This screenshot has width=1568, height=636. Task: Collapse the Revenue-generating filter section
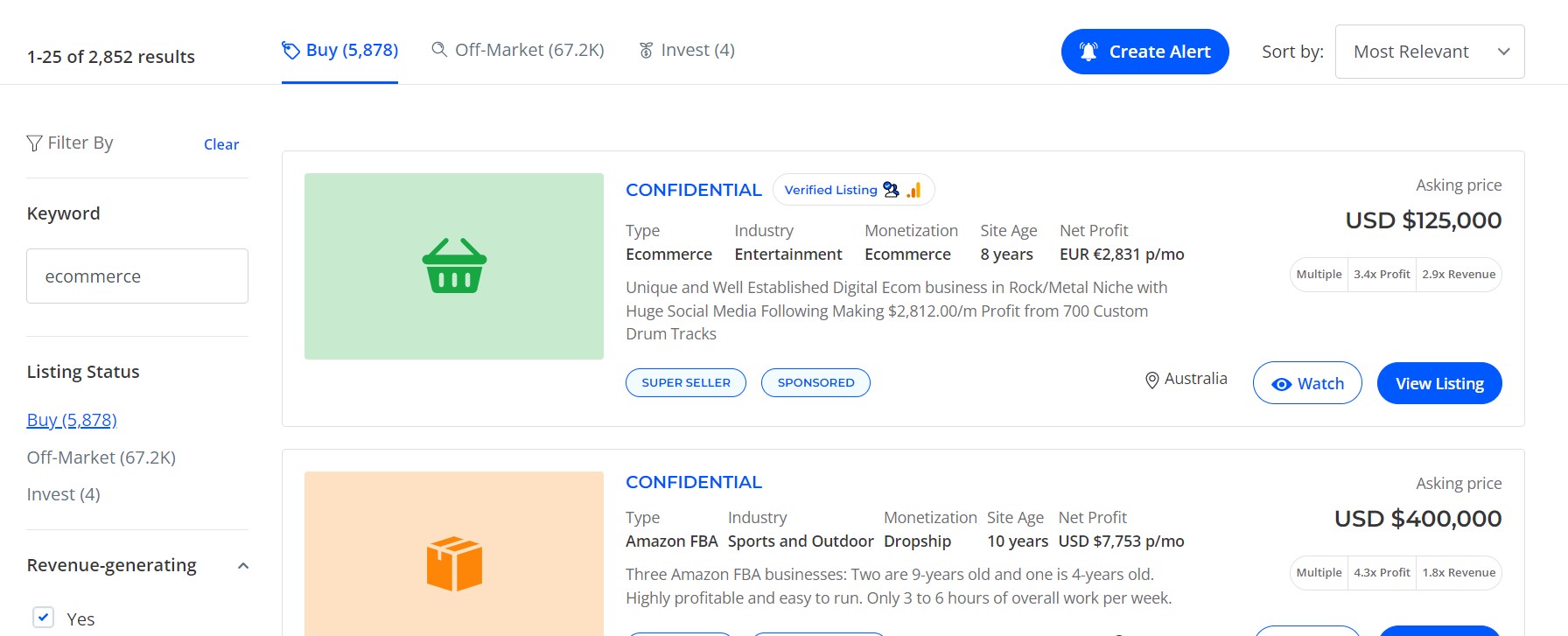[243, 566]
